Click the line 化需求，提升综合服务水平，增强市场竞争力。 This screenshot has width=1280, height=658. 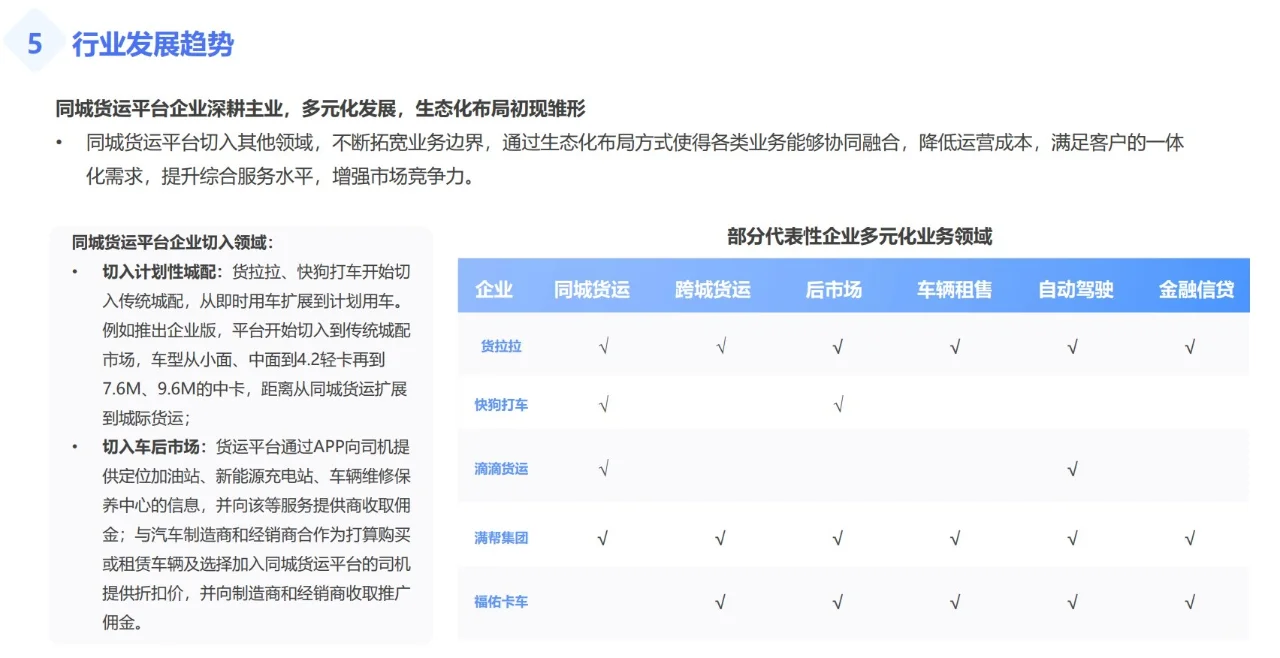pyautogui.click(x=279, y=177)
